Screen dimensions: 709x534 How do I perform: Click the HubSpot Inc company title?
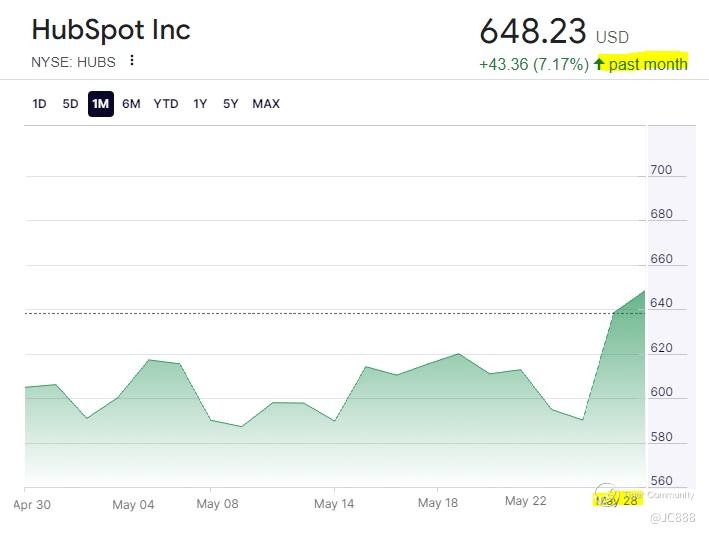(111, 30)
